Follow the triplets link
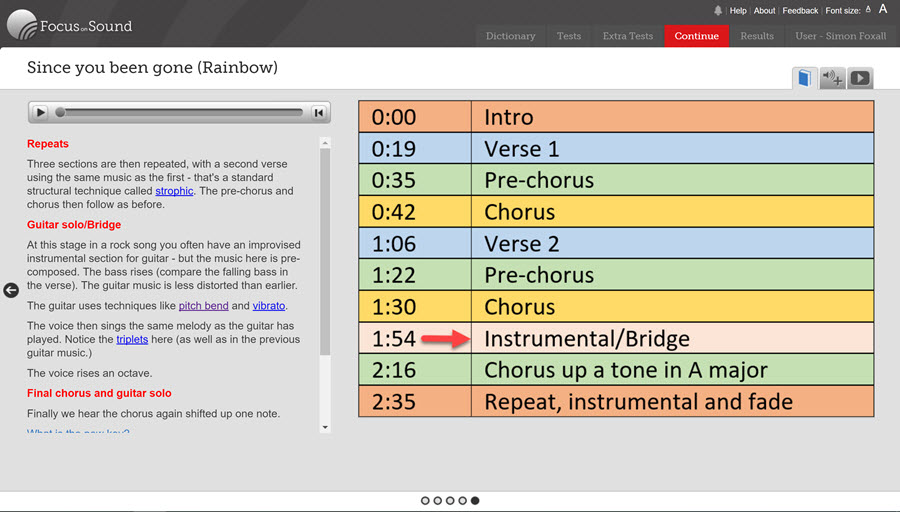The height and width of the screenshot is (512, 900). click(132, 339)
